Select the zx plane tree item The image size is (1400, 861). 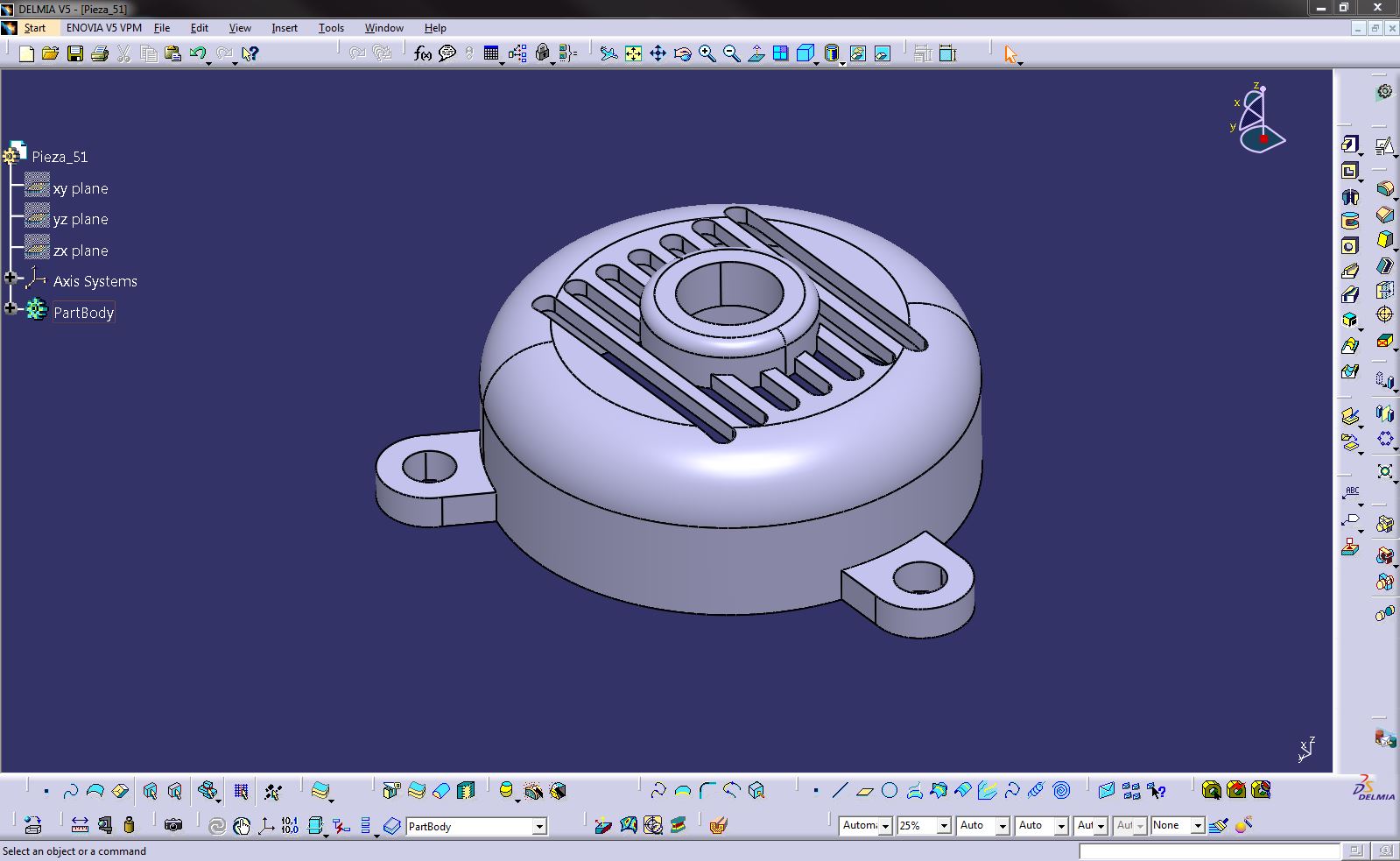81,251
